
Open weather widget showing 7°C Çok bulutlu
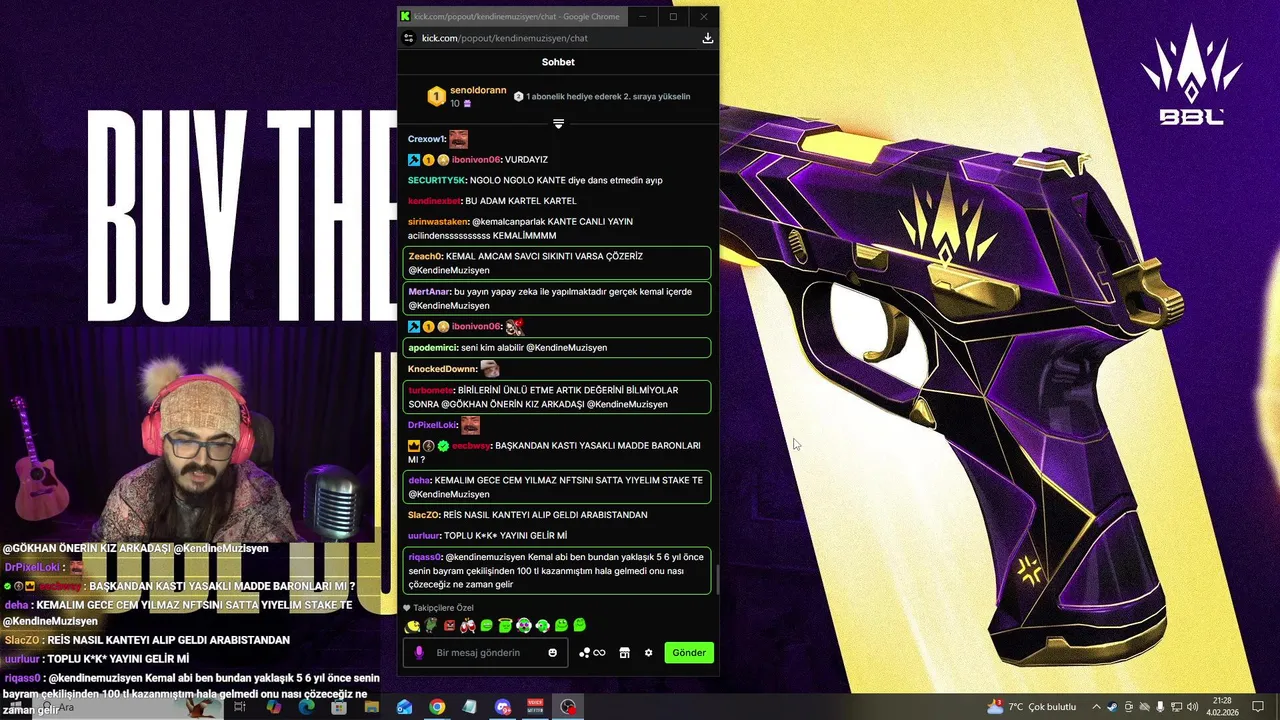1031,707
